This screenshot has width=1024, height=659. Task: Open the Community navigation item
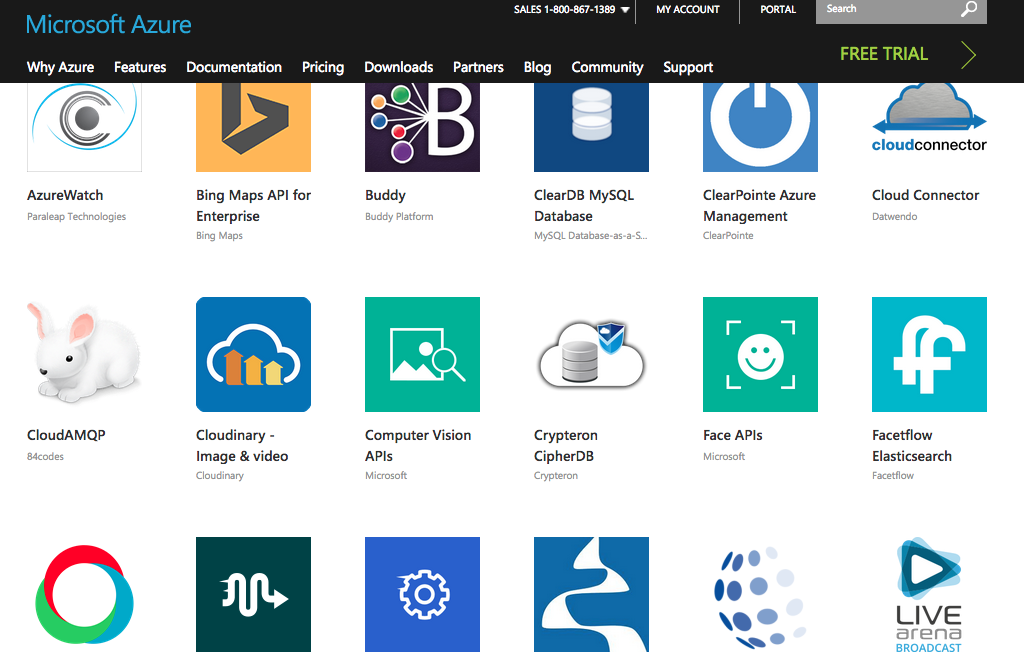coord(607,67)
